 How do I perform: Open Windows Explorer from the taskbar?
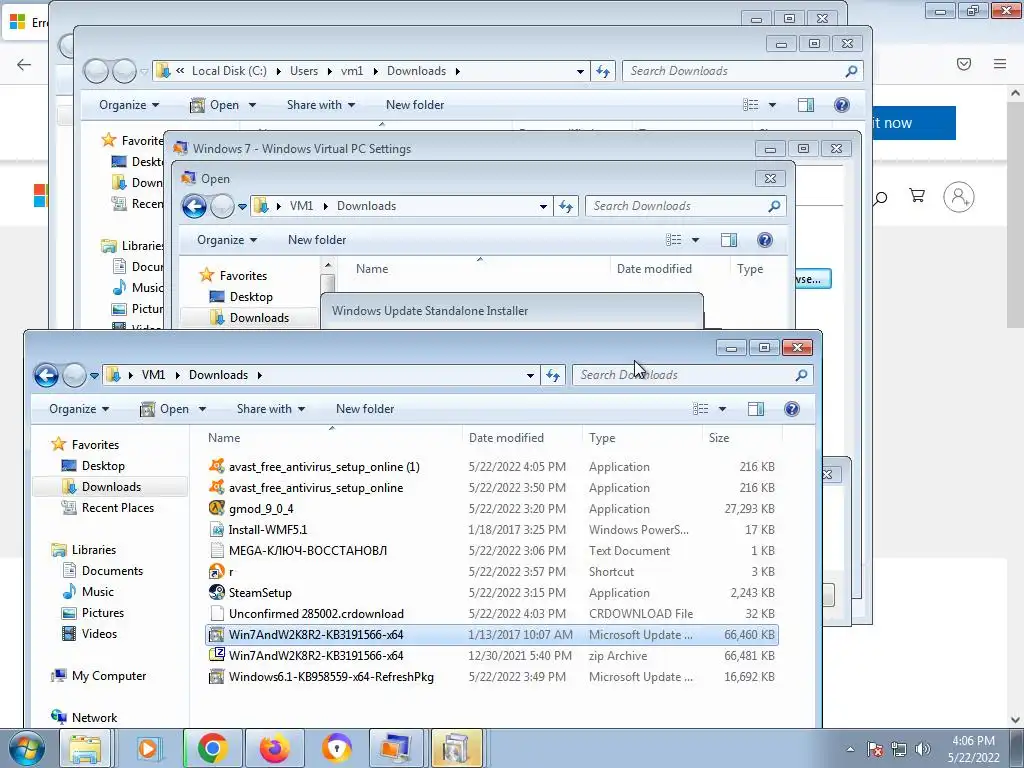[85, 748]
